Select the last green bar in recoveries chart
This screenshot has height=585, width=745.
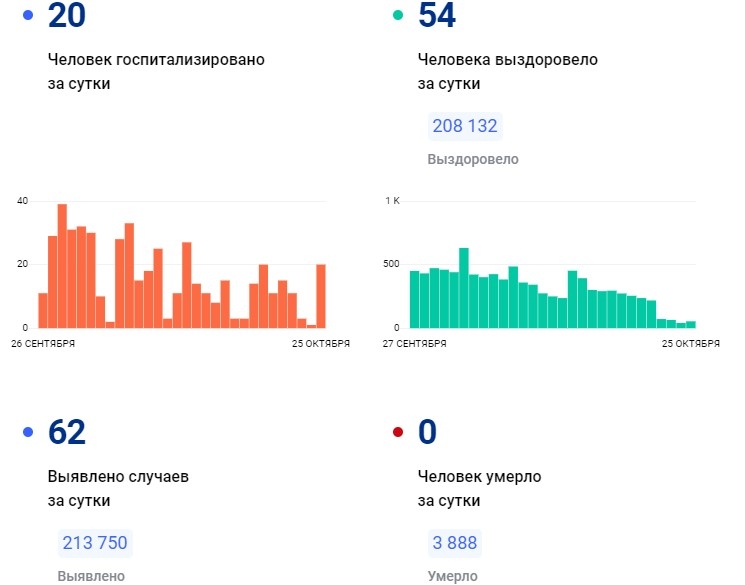(690, 324)
